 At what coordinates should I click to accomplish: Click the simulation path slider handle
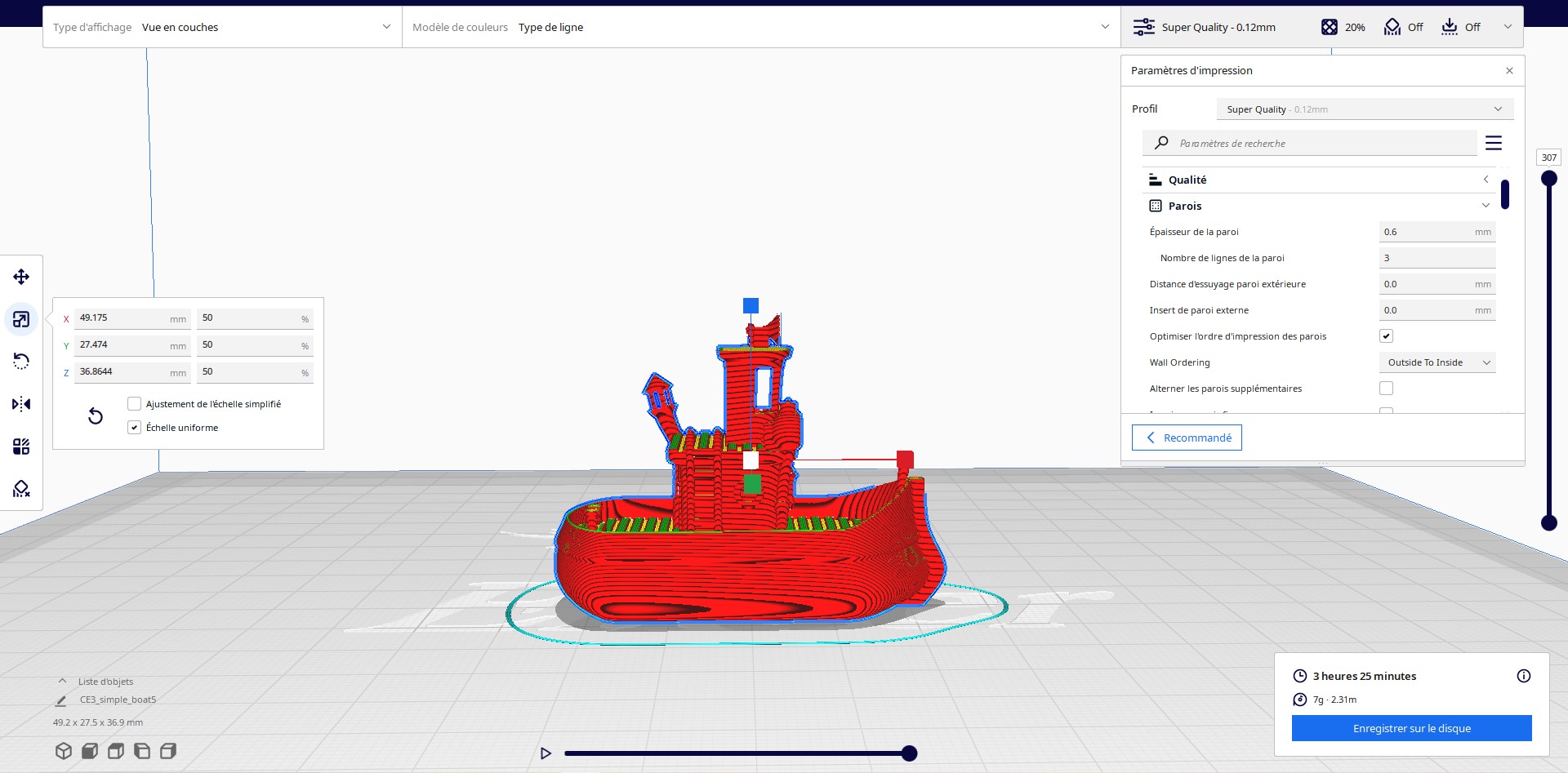pyautogui.click(x=909, y=753)
